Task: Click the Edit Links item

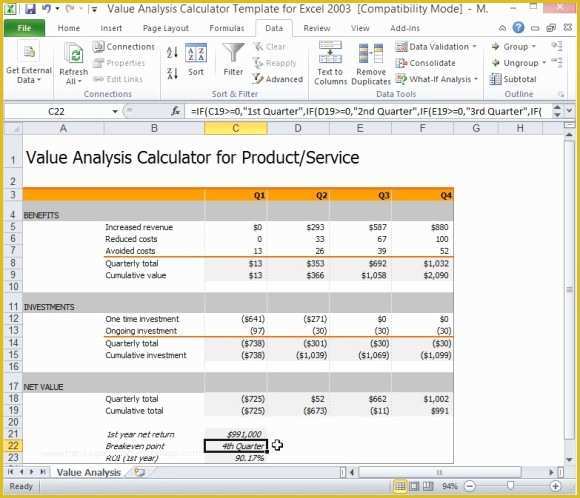Action: pos(118,79)
